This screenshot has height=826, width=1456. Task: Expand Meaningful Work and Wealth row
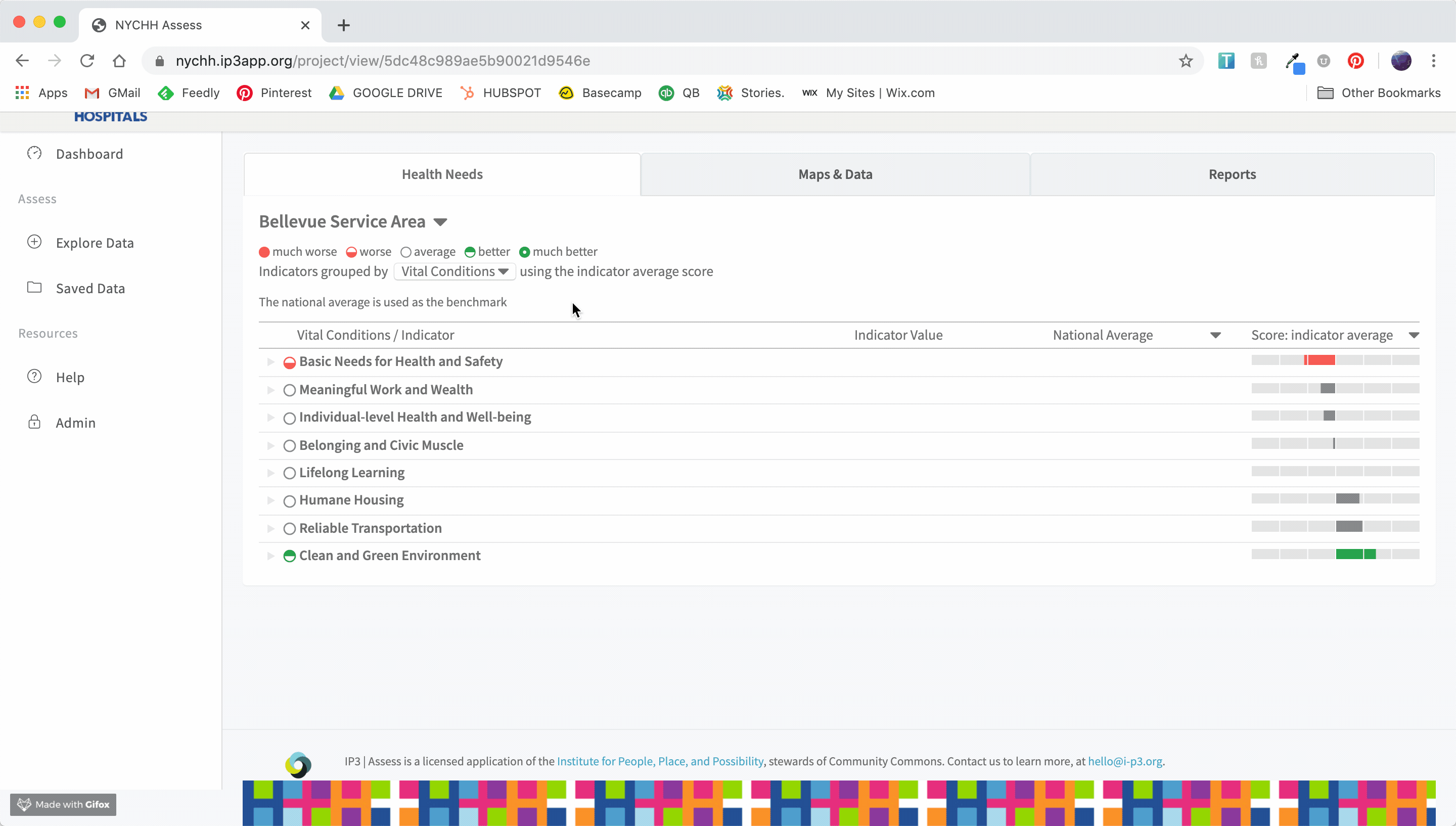pos(270,390)
